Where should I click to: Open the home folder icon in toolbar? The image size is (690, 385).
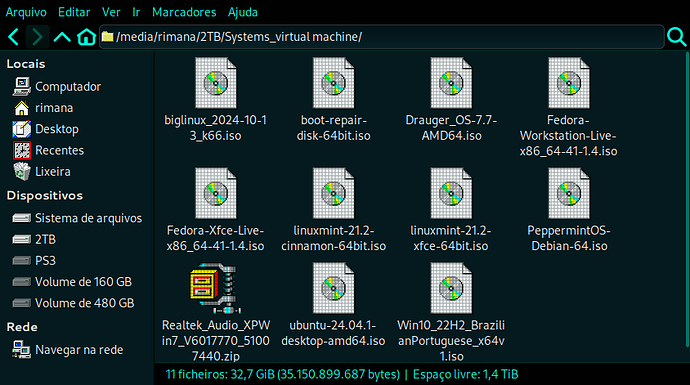tap(86, 37)
